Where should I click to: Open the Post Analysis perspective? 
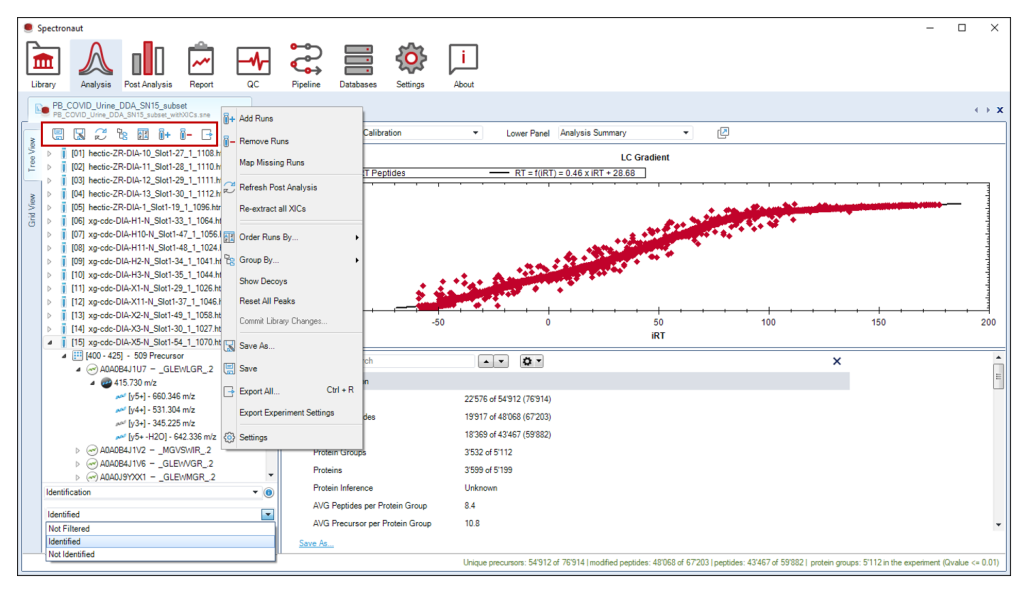(148, 65)
